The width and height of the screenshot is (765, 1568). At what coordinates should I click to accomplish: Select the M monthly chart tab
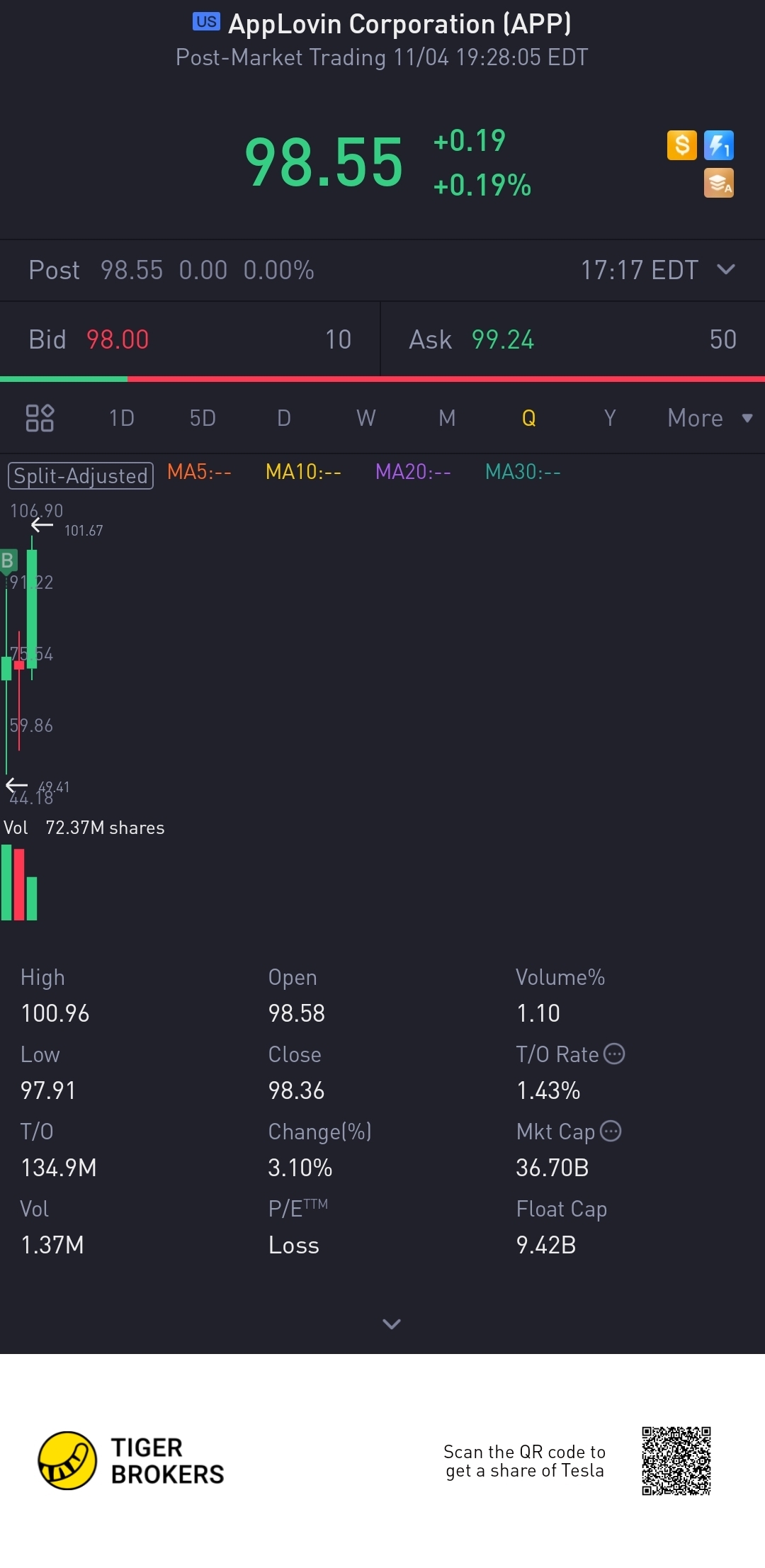pos(447,418)
